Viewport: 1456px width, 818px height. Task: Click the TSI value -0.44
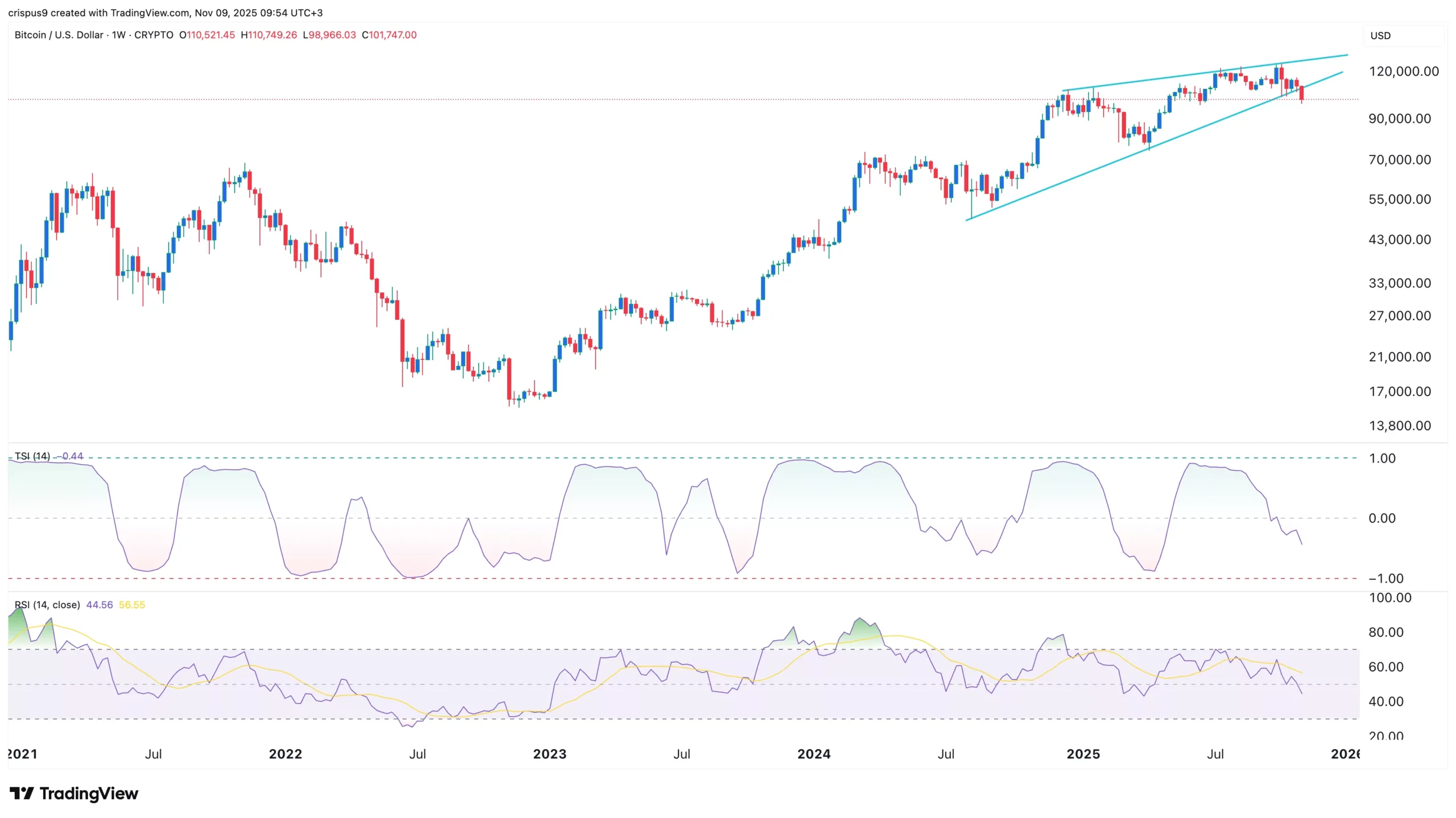click(x=71, y=456)
